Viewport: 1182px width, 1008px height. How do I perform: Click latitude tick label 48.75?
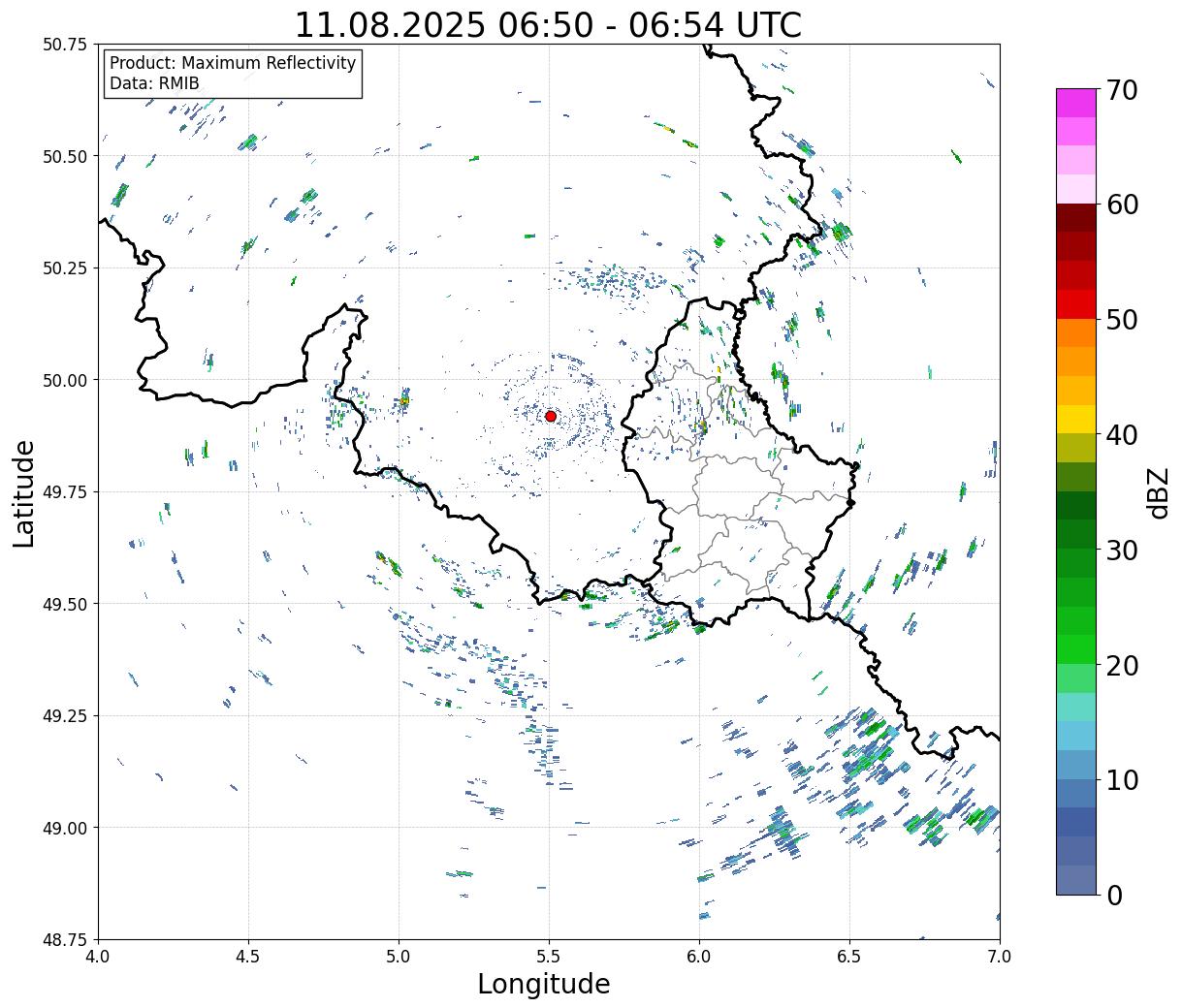click(x=65, y=939)
